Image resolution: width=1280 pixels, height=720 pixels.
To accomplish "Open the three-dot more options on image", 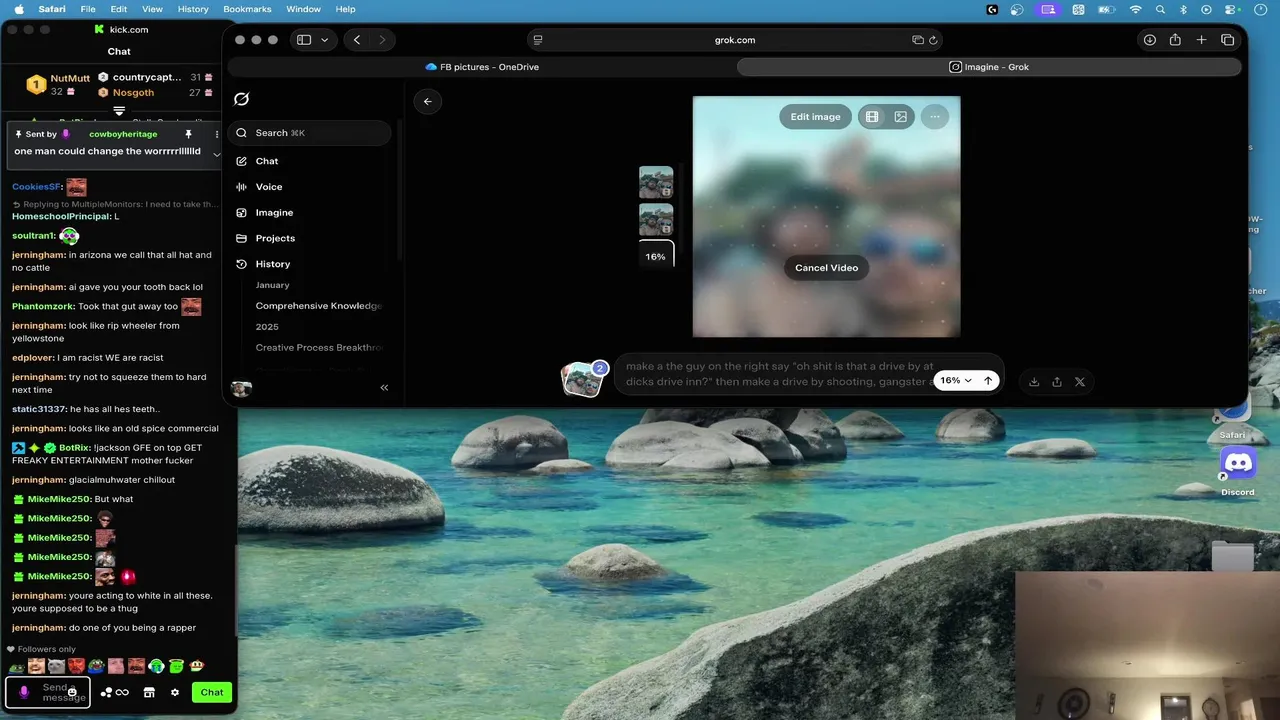I will pos(935,117).
